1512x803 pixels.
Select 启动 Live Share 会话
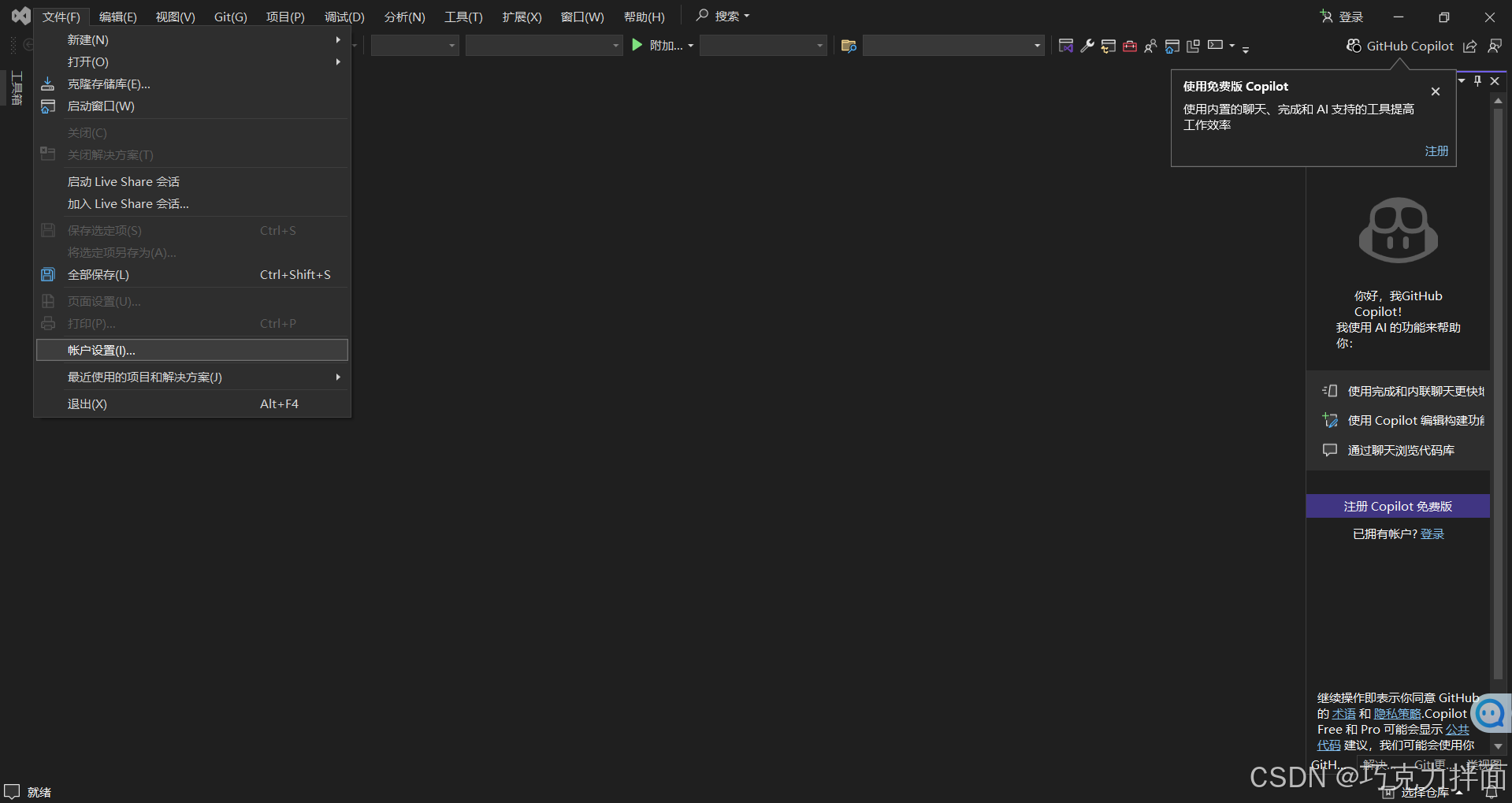192,181
